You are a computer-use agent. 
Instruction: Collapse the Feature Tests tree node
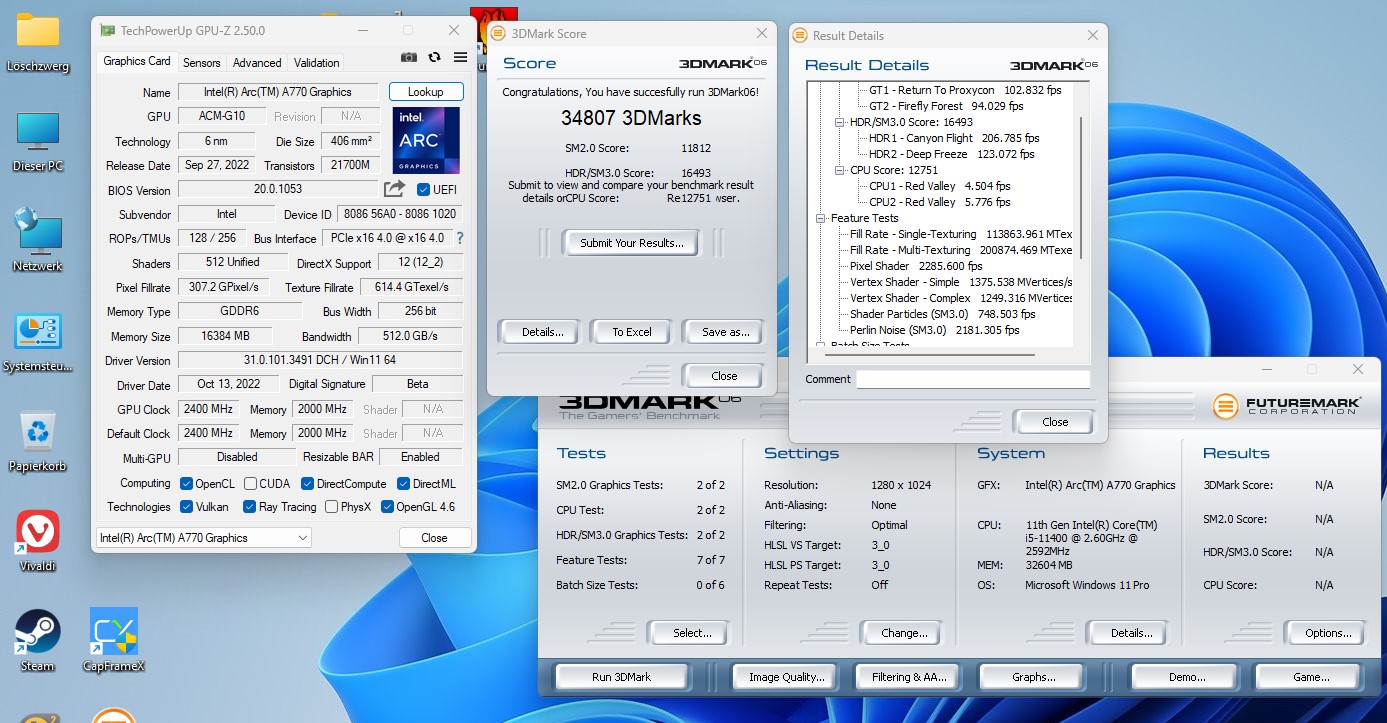coord(821,218)
